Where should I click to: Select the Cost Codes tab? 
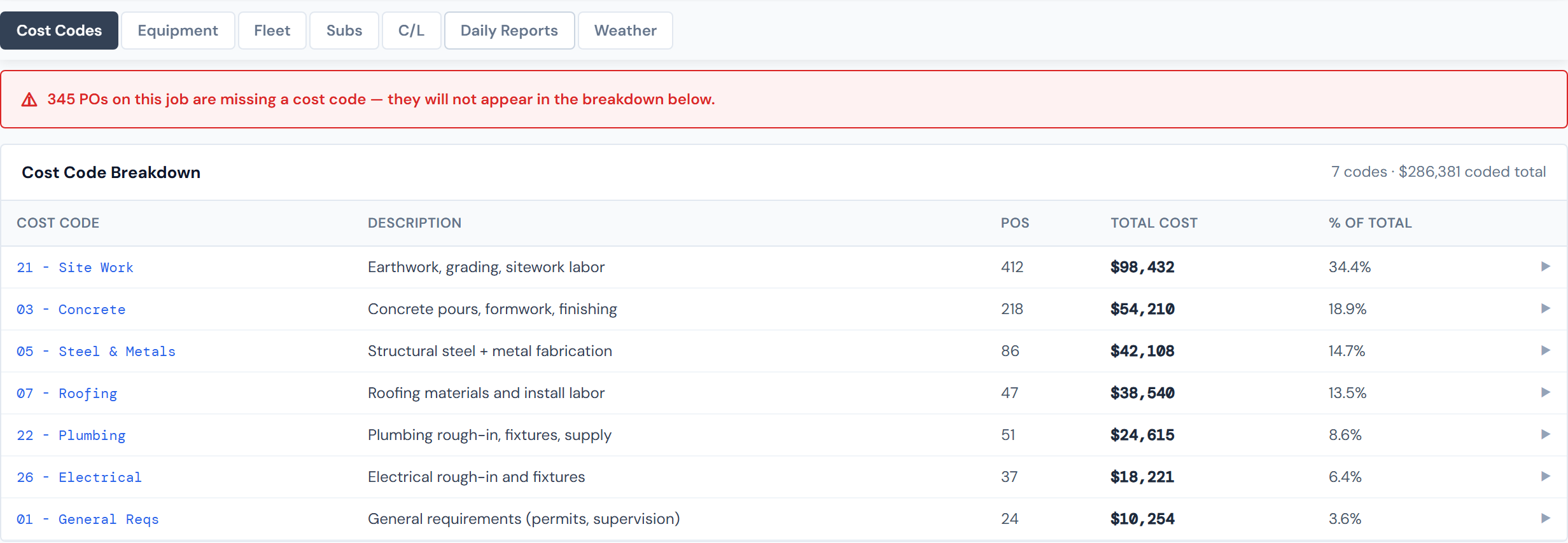pos(59,31)
